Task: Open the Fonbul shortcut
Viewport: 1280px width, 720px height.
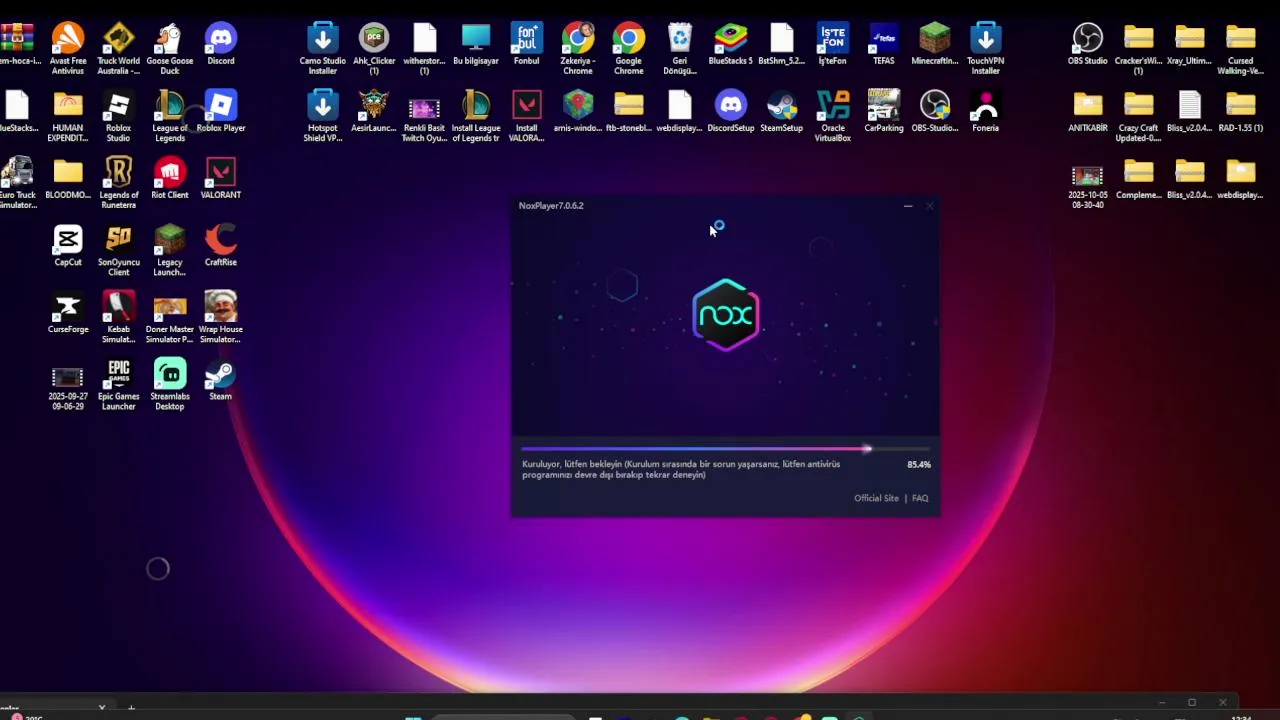Action: pos(526,45)
